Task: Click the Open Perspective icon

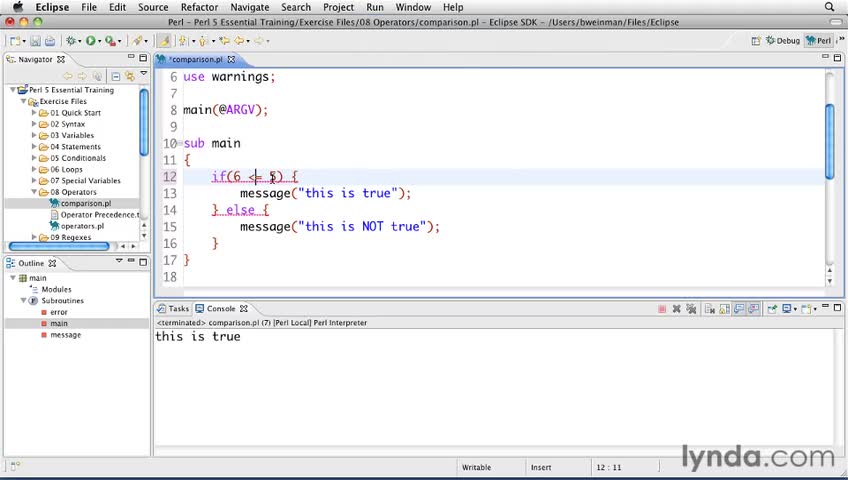Action: (x=756, y=41)
